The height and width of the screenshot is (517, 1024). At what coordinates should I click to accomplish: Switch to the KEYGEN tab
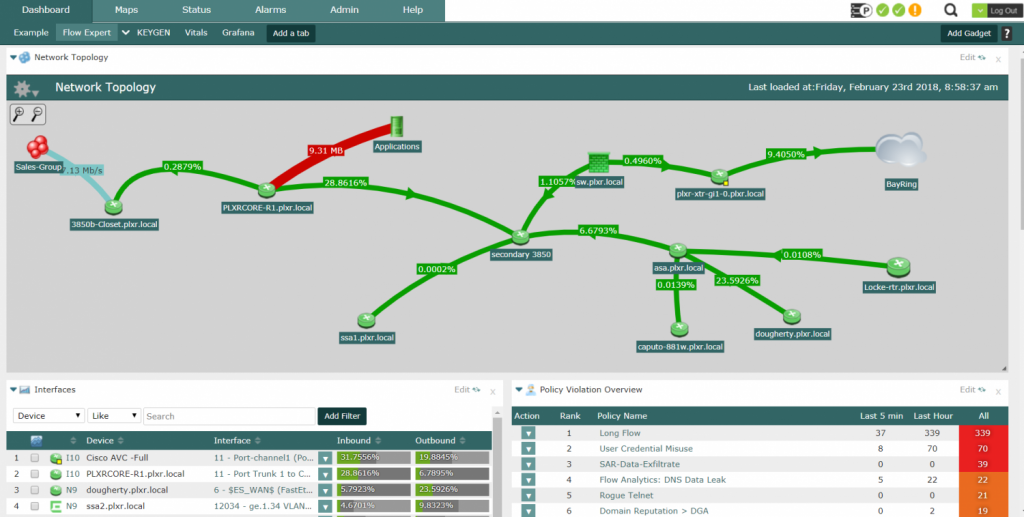(x=153, y=33)
